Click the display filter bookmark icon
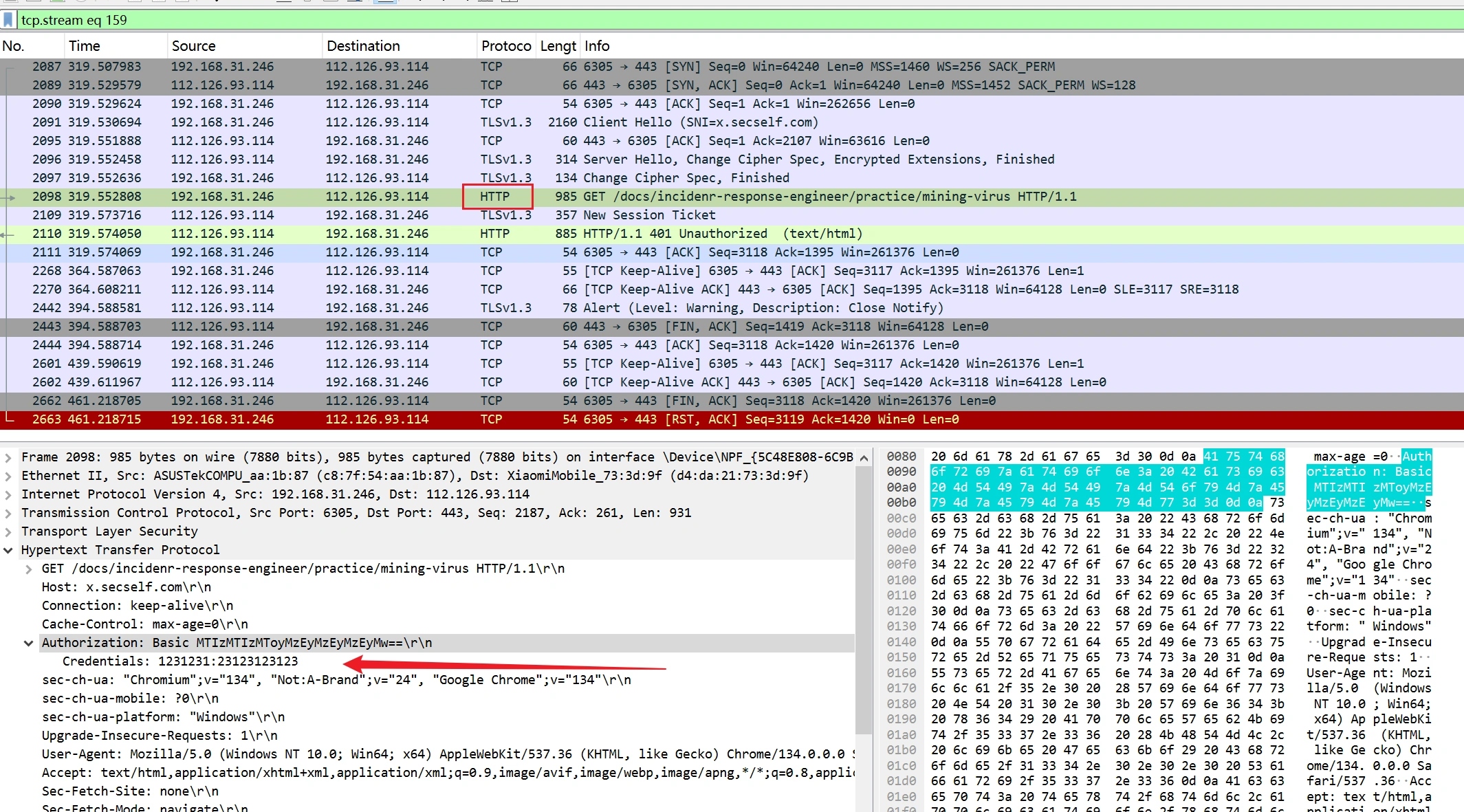Viewport: 1464px width, 812px height. click(8, 20)
